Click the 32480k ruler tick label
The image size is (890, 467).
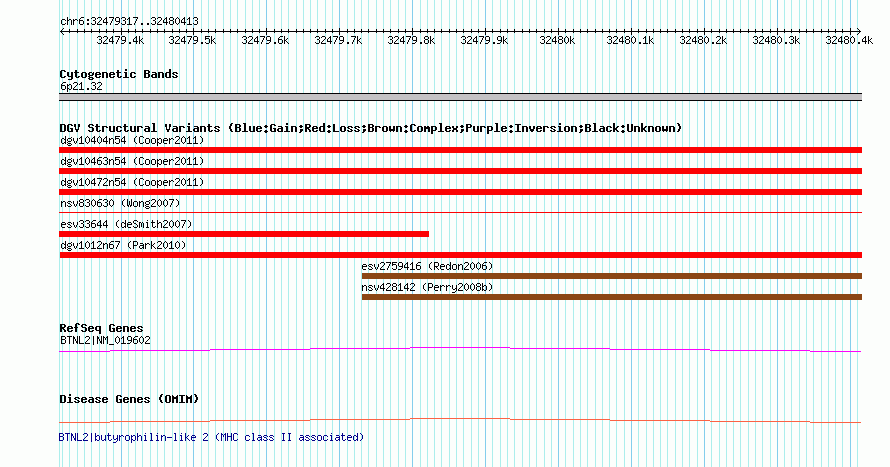point(557,40)
